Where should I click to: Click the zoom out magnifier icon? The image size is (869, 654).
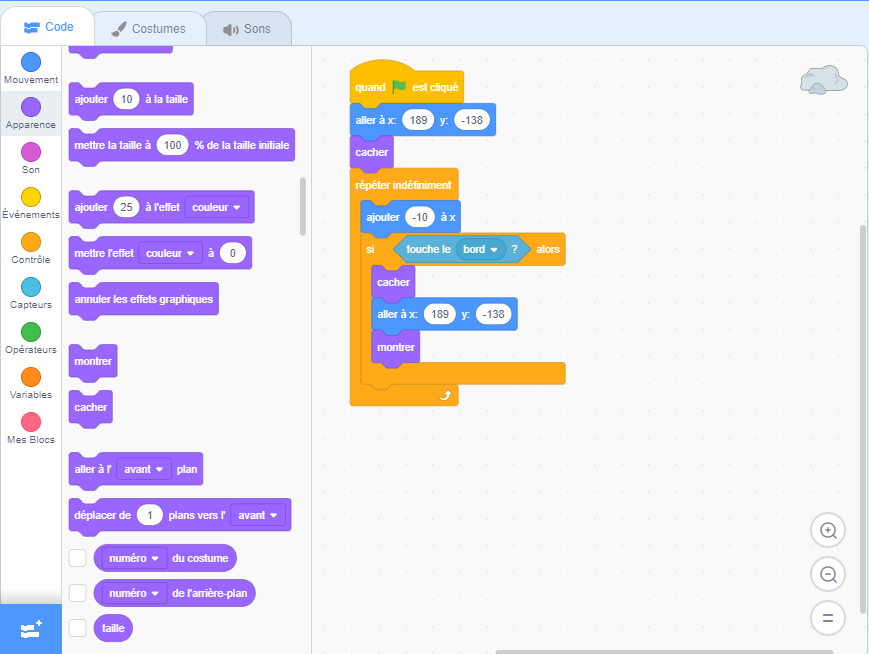point(827,574)
